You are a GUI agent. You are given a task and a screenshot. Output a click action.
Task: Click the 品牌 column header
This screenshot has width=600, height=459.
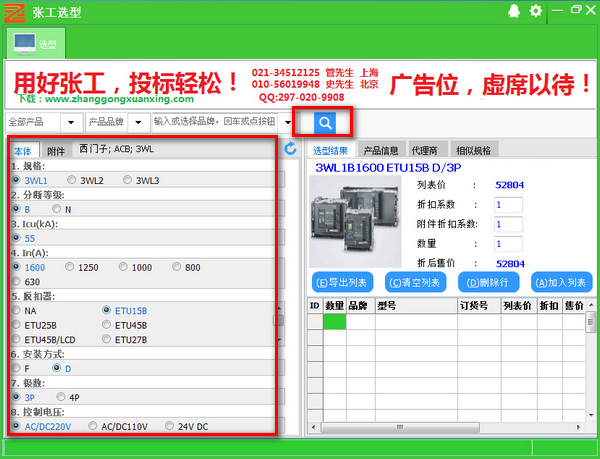[x=361, y=305]
